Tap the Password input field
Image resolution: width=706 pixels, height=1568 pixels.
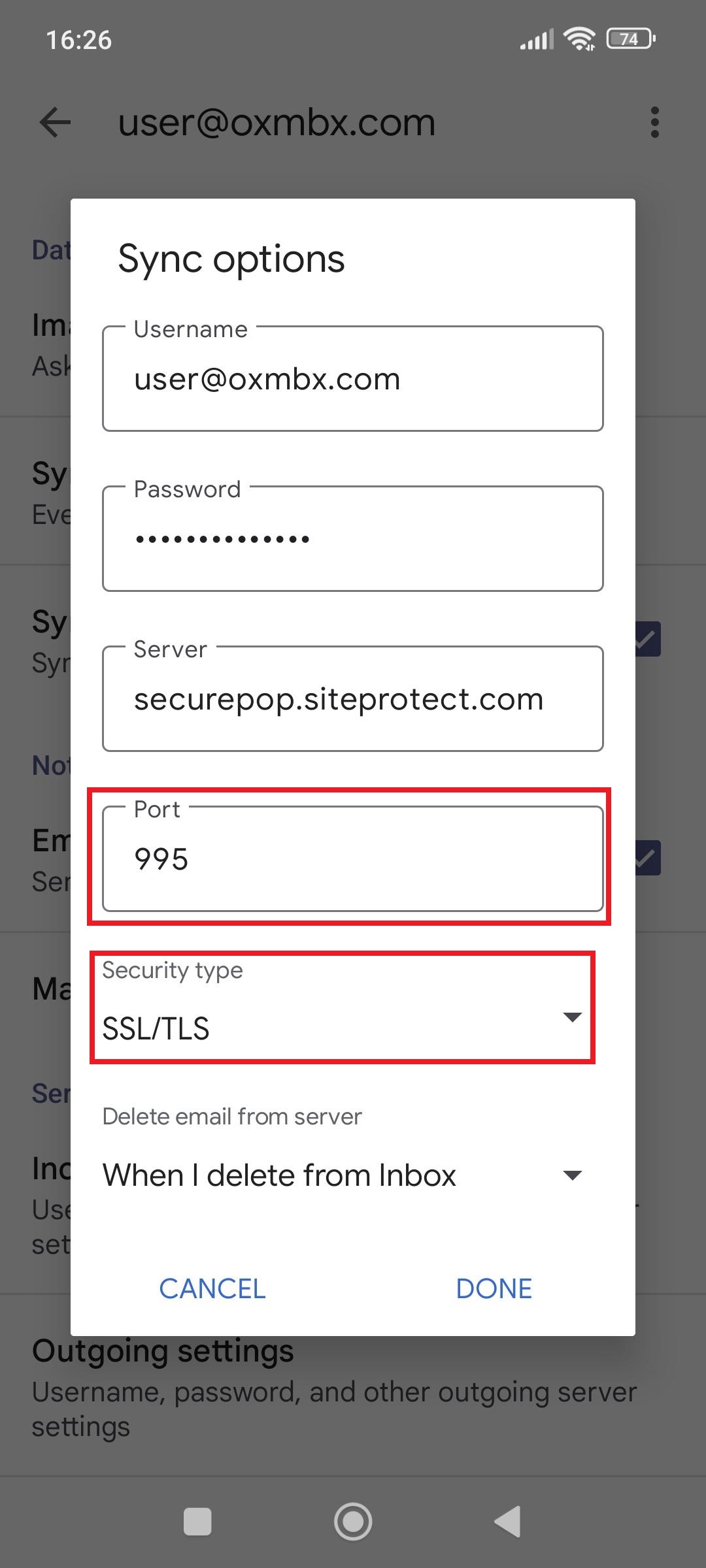coord(352,540)
